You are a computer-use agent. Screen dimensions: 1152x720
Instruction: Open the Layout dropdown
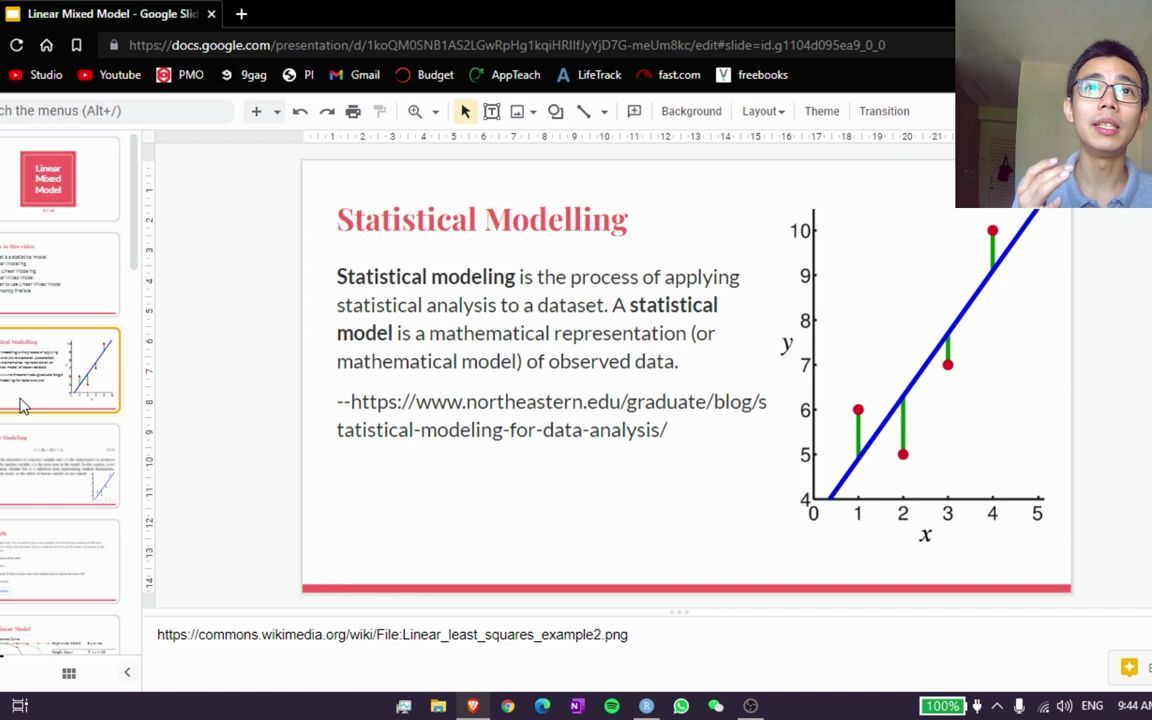pyautogui.click(x=762, y=111)
